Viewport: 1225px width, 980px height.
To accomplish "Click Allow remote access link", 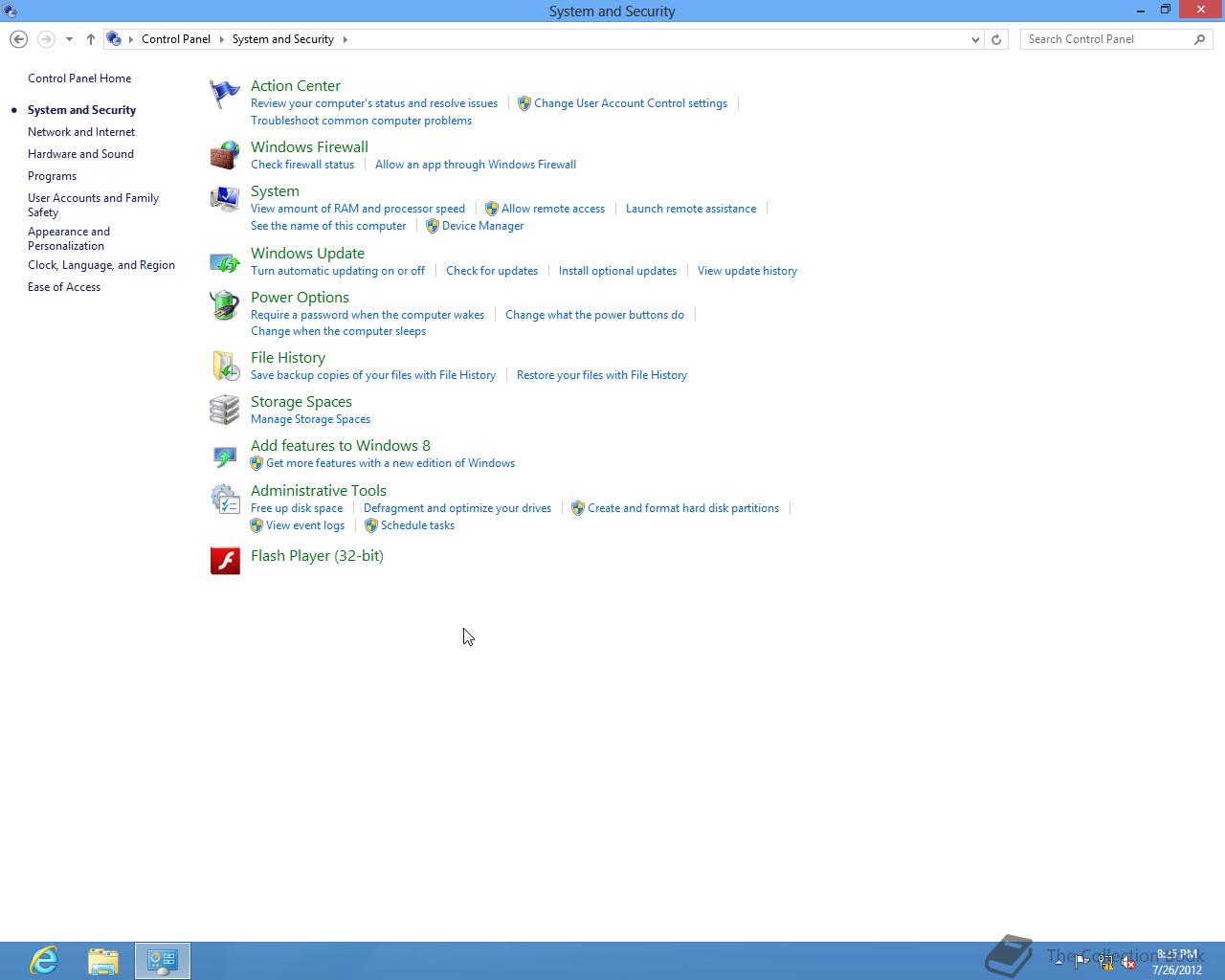I will click(x=553, y=209).
